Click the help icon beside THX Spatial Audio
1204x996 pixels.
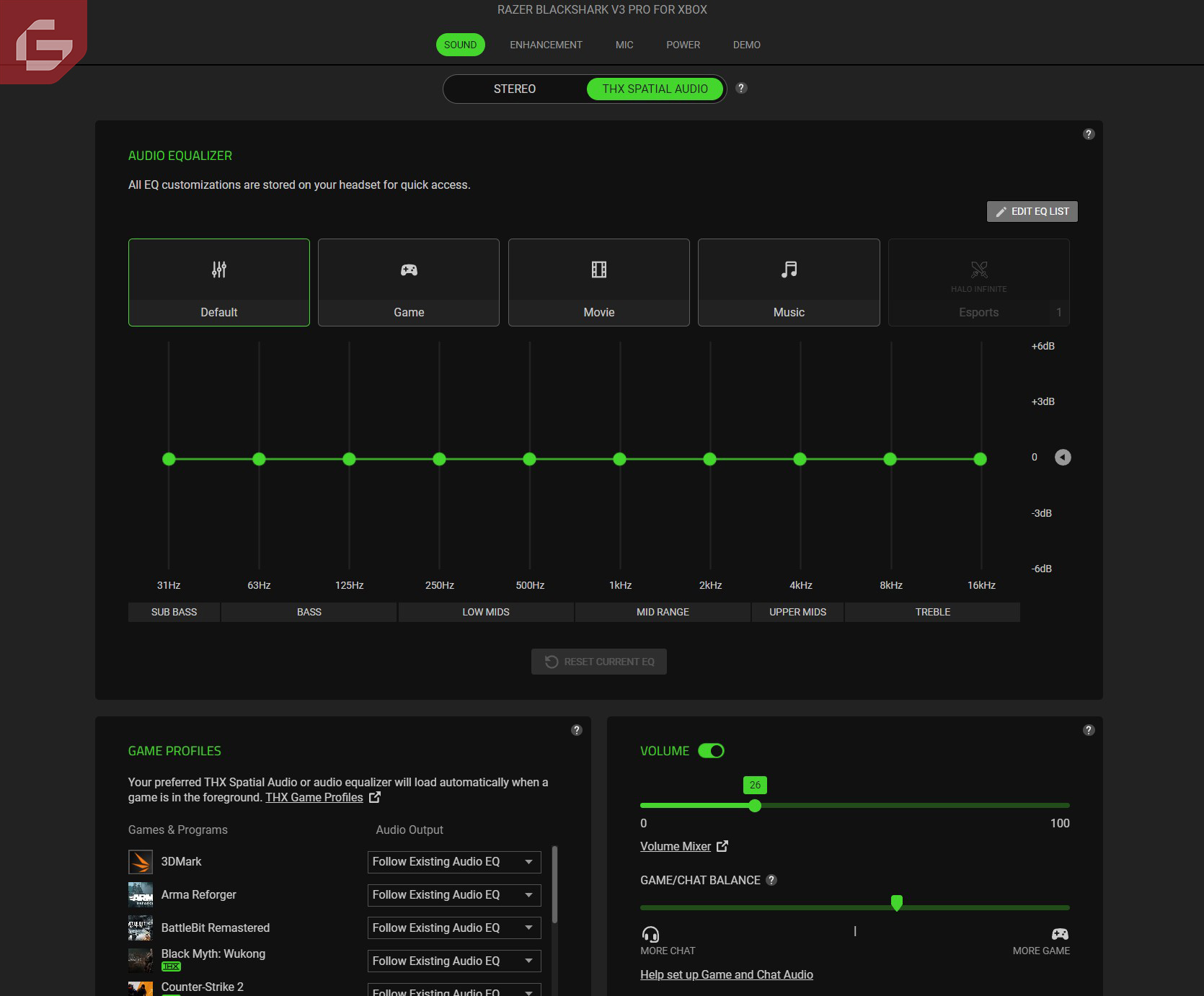741,88
